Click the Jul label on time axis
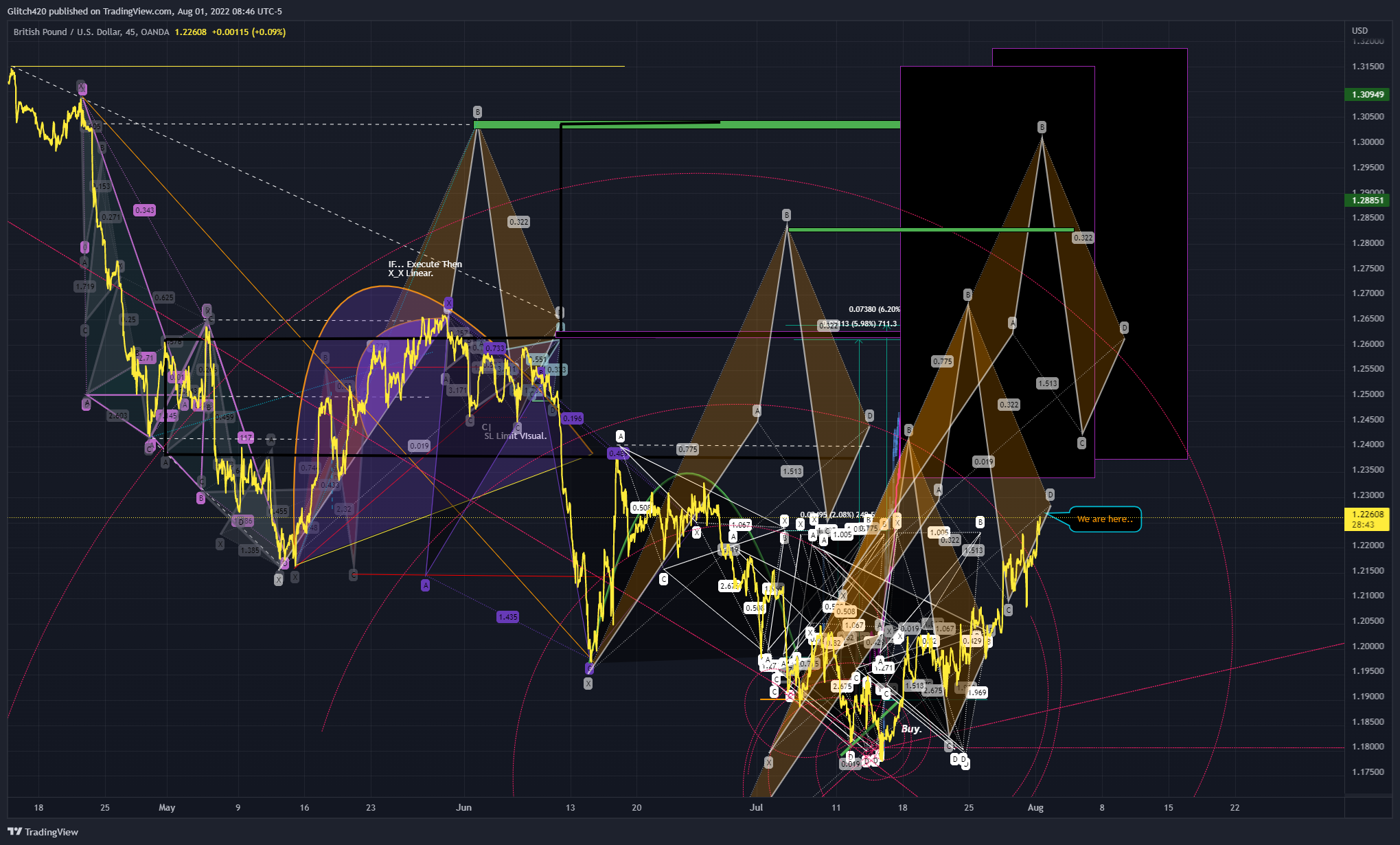1400x845 pixels. click(756, 807)
